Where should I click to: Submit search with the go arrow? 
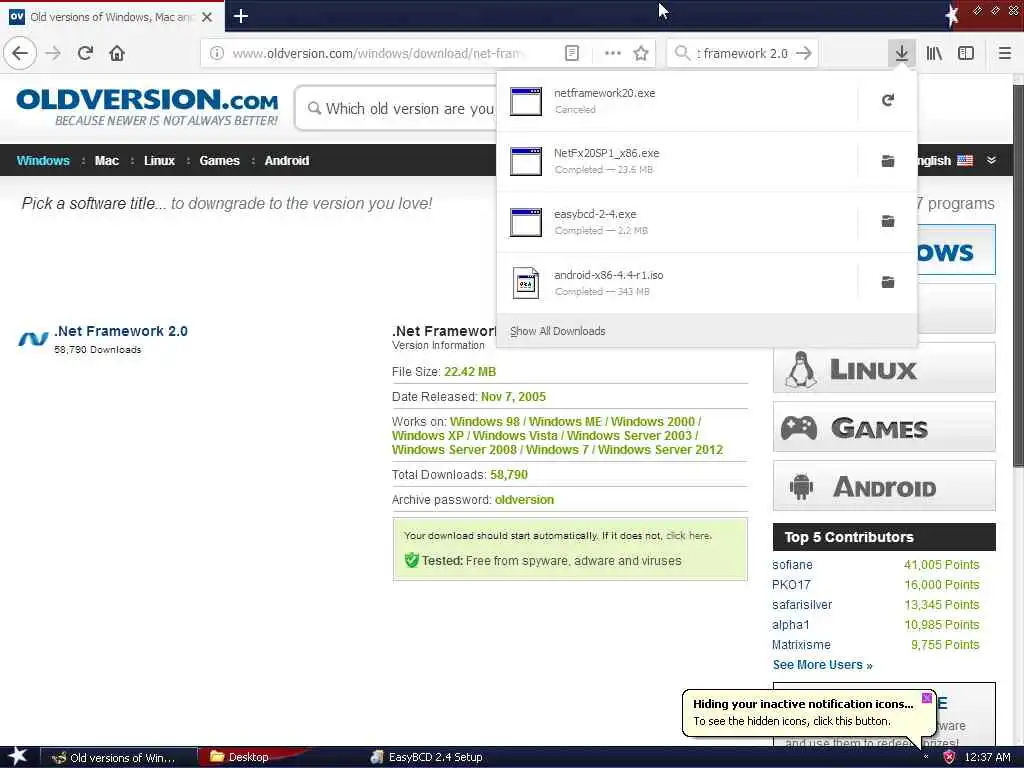point(804,53)
